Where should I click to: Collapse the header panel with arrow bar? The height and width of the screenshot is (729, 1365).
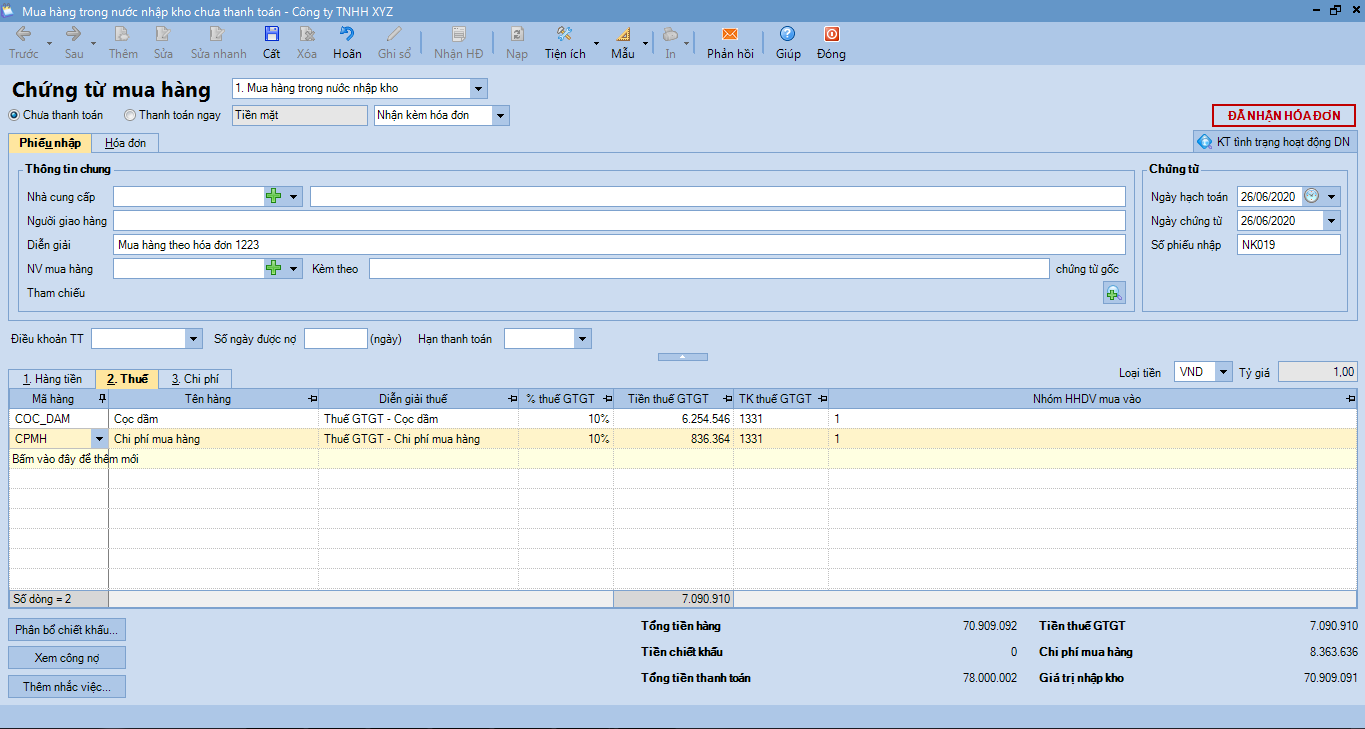[x=683, y=356]
